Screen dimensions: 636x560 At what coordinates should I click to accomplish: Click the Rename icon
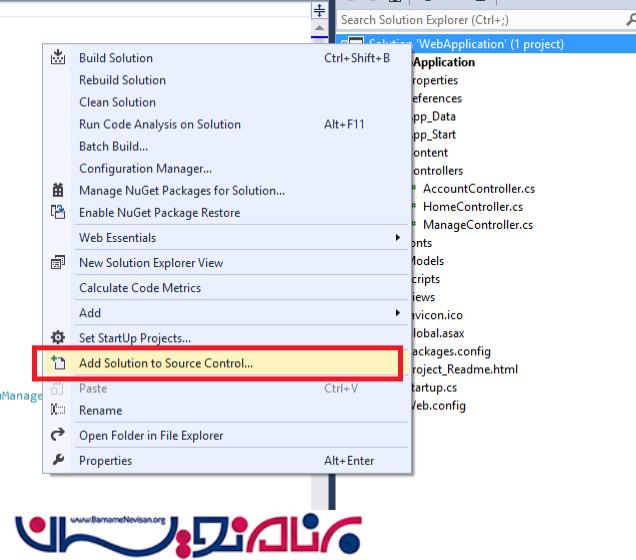tap(58, 410)
